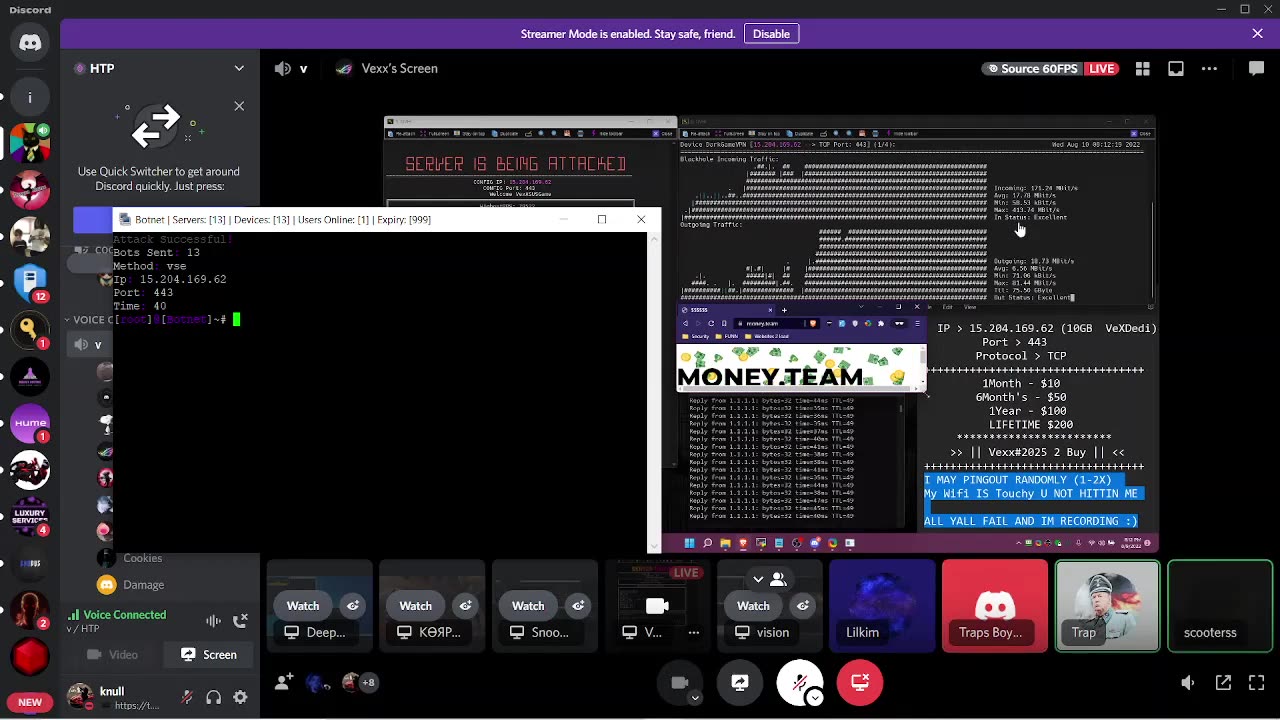1280x720 pixels.
Task: Select the Cookies user in voice list
Action: [x=142, y=558]
